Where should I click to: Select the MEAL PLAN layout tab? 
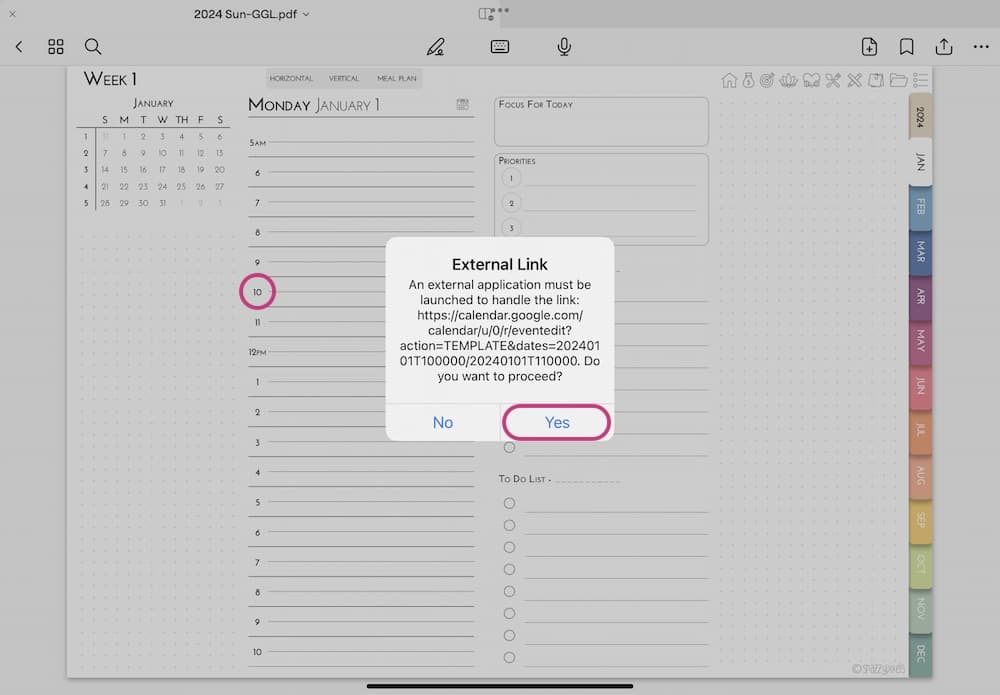click(x=396, y=79)
